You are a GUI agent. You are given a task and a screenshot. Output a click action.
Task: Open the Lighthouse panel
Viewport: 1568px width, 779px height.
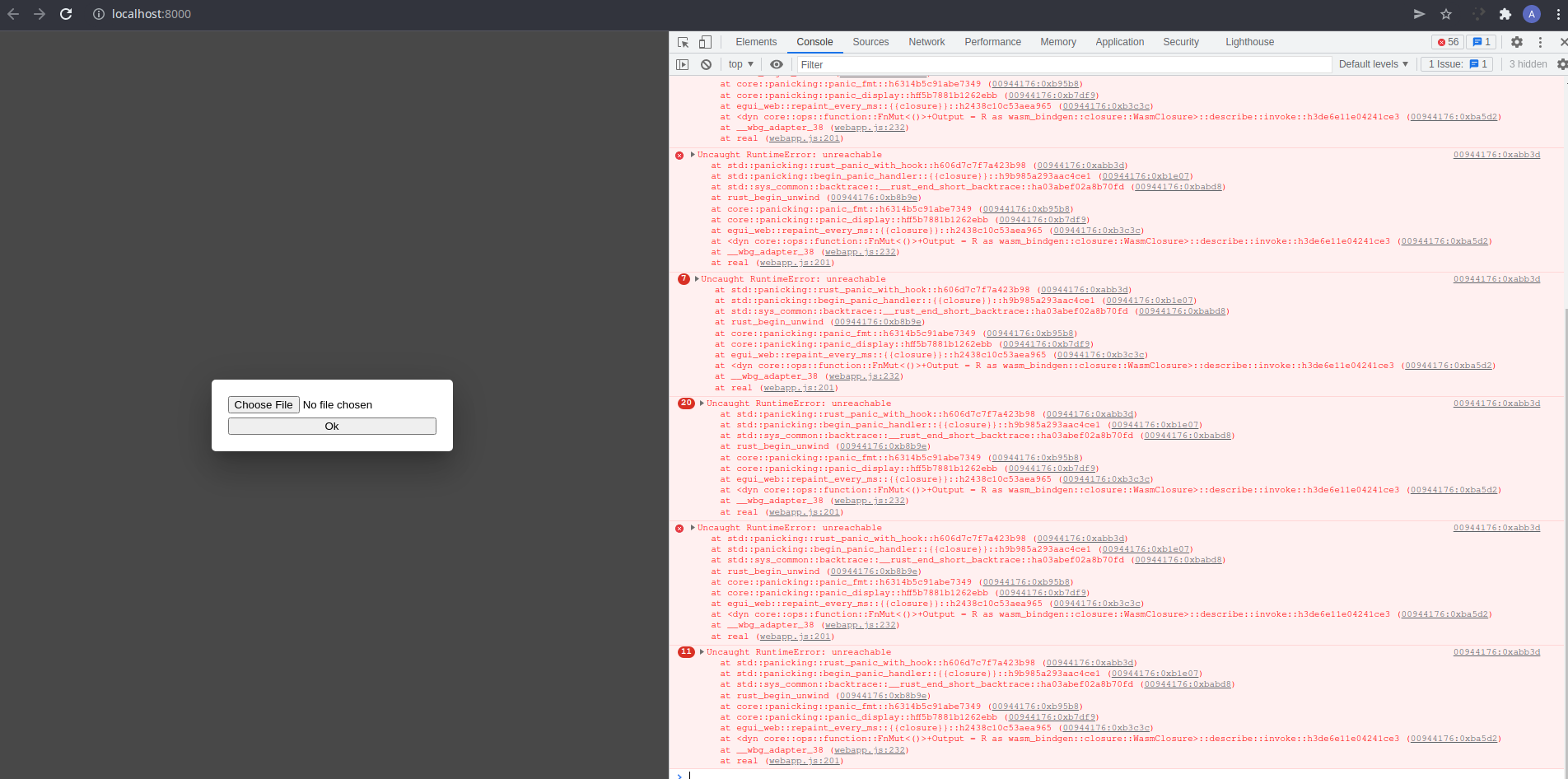click(1248, 41)
